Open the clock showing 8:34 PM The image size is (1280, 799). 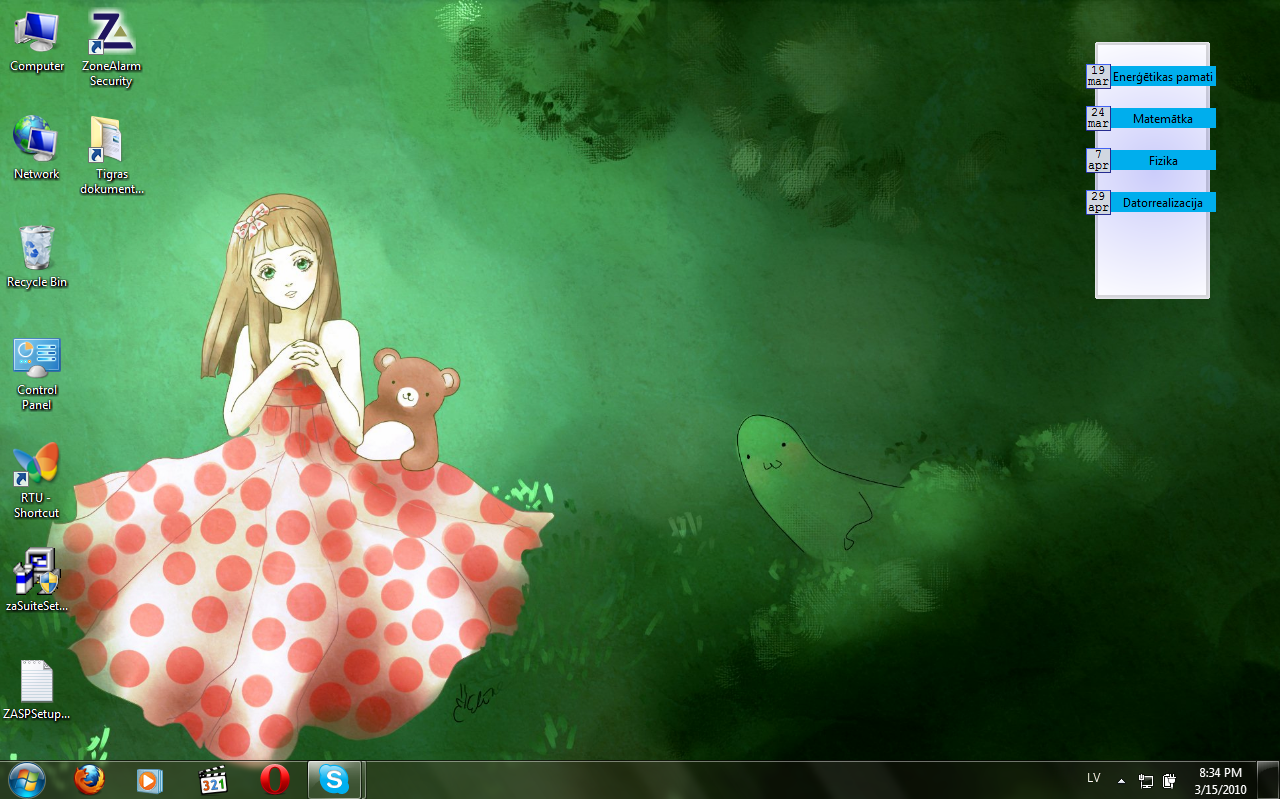[1220, 780]
